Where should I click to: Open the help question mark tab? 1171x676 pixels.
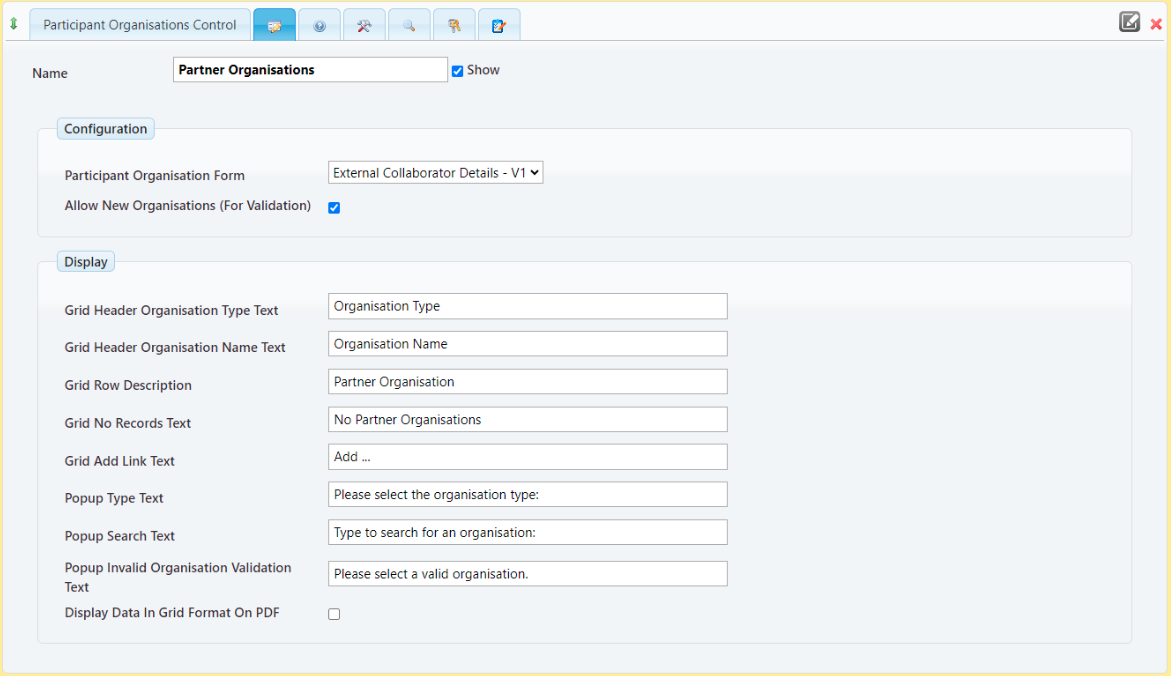[319, 26]
